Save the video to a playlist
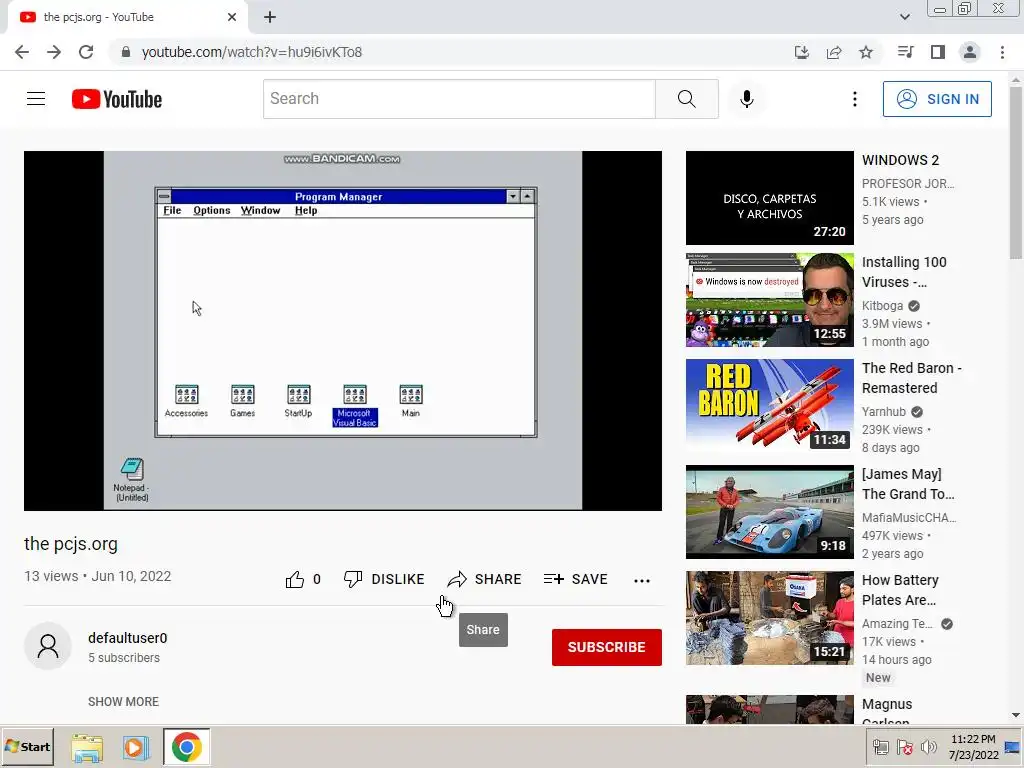Image resolution: width=1024 pixels, height=768 pixels. pyautogui.click(x=575, y=579)
